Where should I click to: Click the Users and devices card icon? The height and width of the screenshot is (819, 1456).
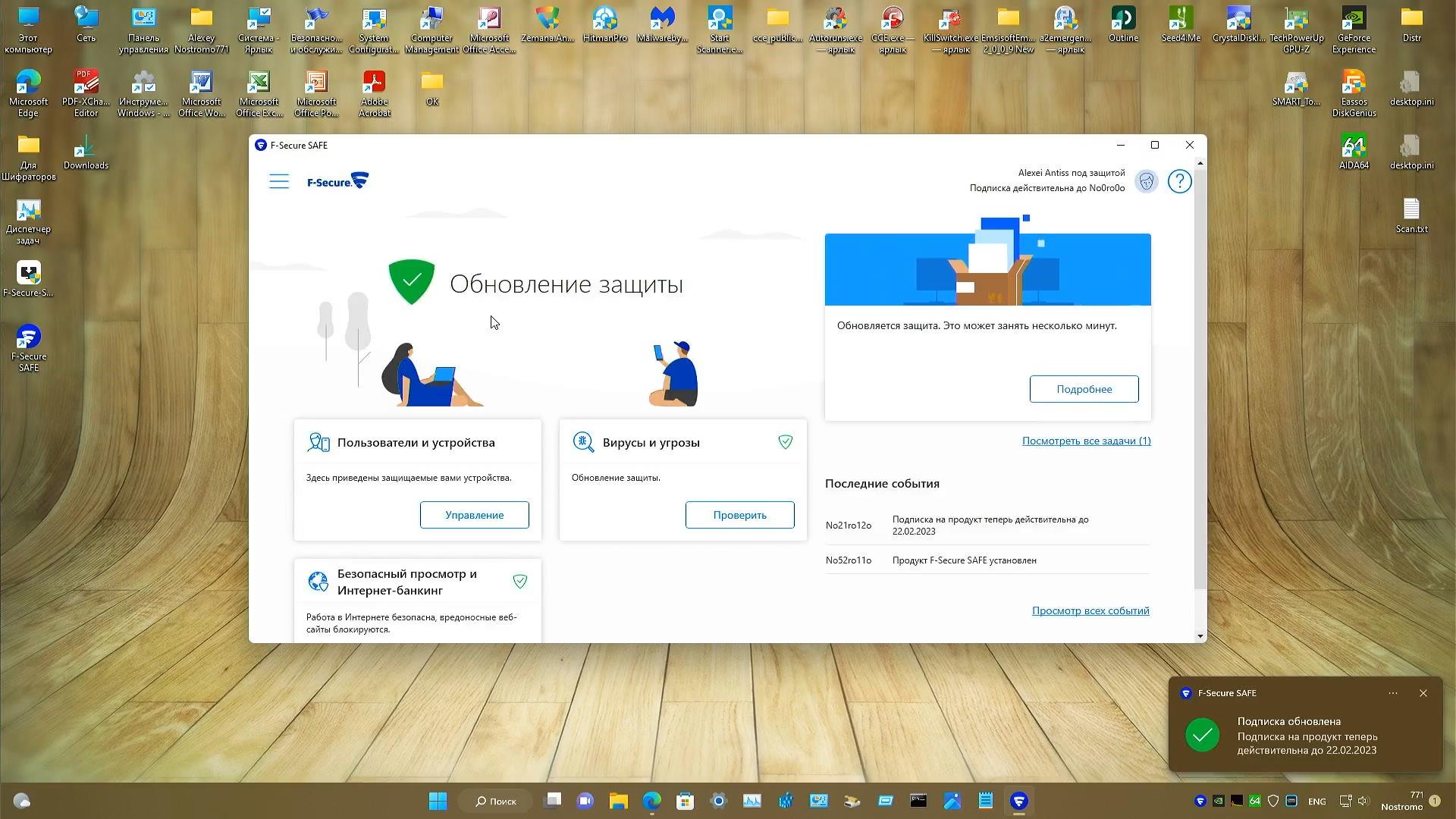[x=318, y=442]
